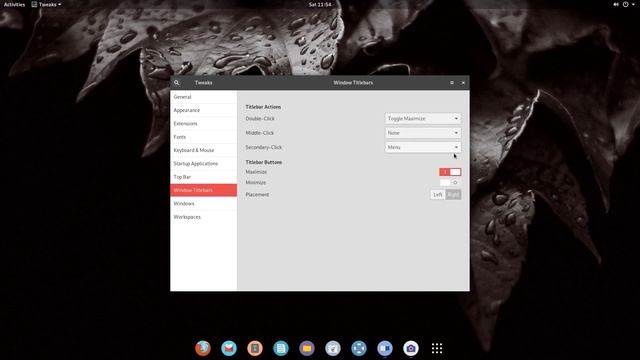This screenshot has height=360, width=640.
Task: Launch Firefox from the dock
Action: pos(203,348)
